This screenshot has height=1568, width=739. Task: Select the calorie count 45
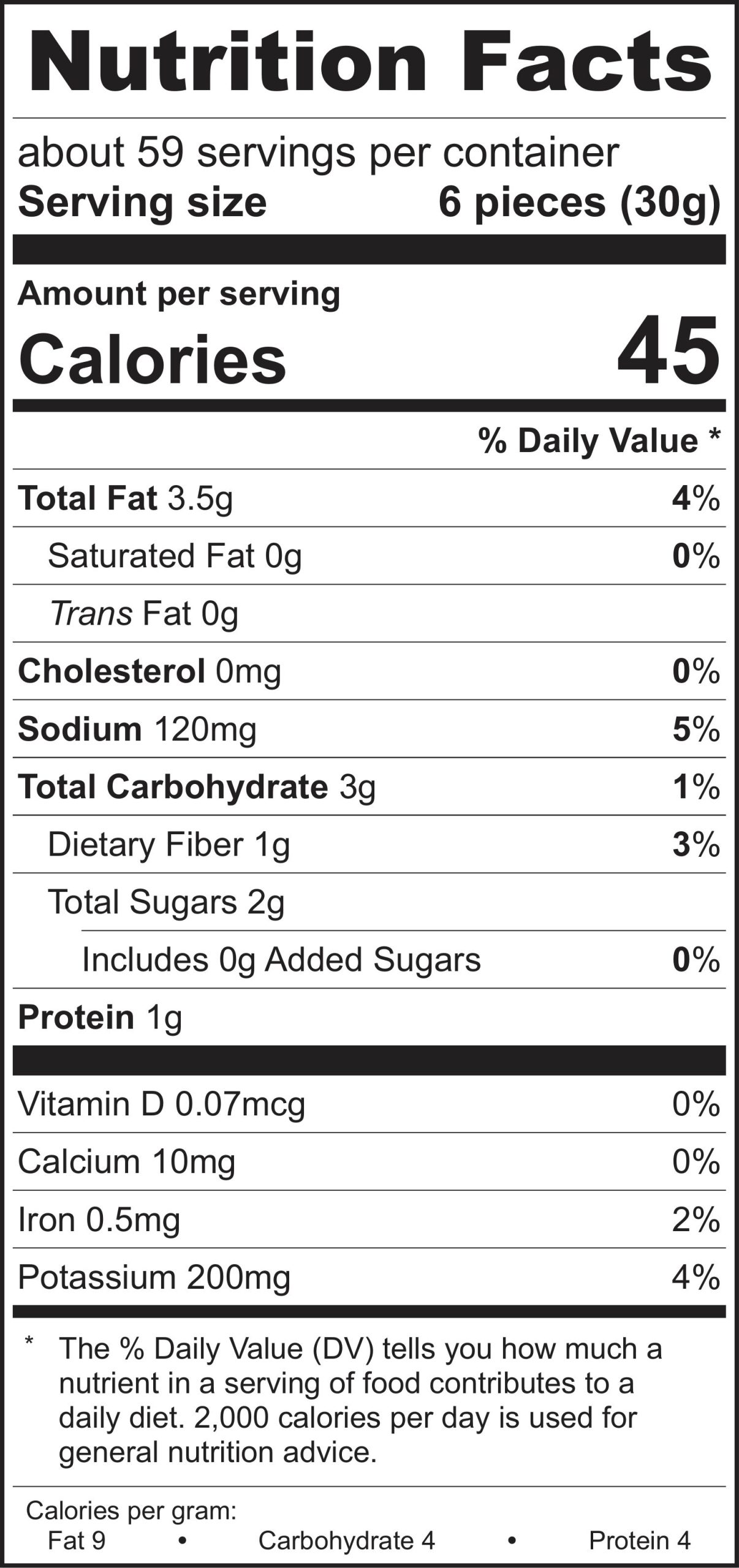tap(668, 352)
